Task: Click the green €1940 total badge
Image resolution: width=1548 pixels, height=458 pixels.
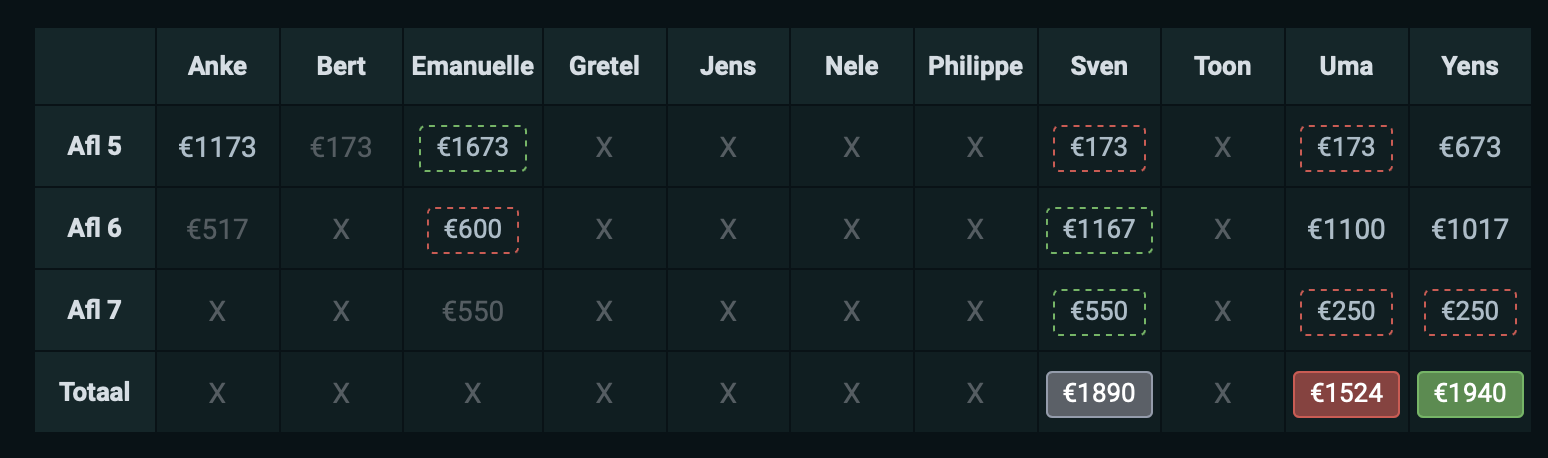Action: (1470, 394)
